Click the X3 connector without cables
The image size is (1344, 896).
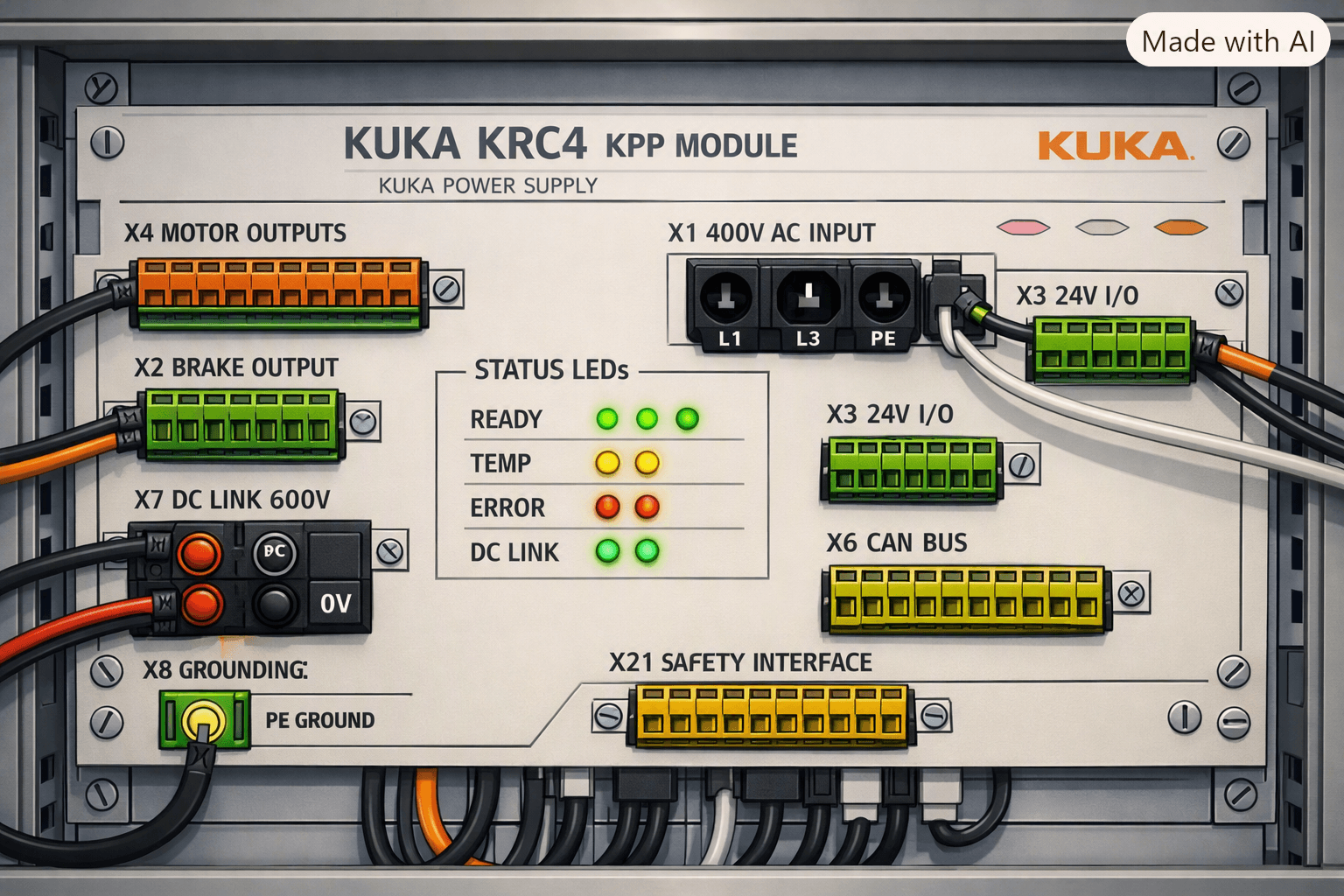coord(910,470)
